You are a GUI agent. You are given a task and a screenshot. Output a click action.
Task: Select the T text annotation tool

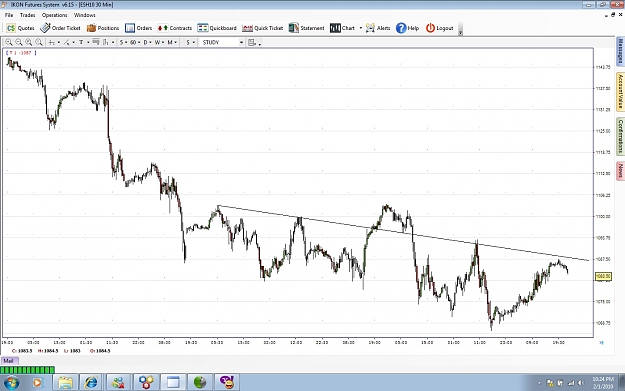click(x=81, y=42)
